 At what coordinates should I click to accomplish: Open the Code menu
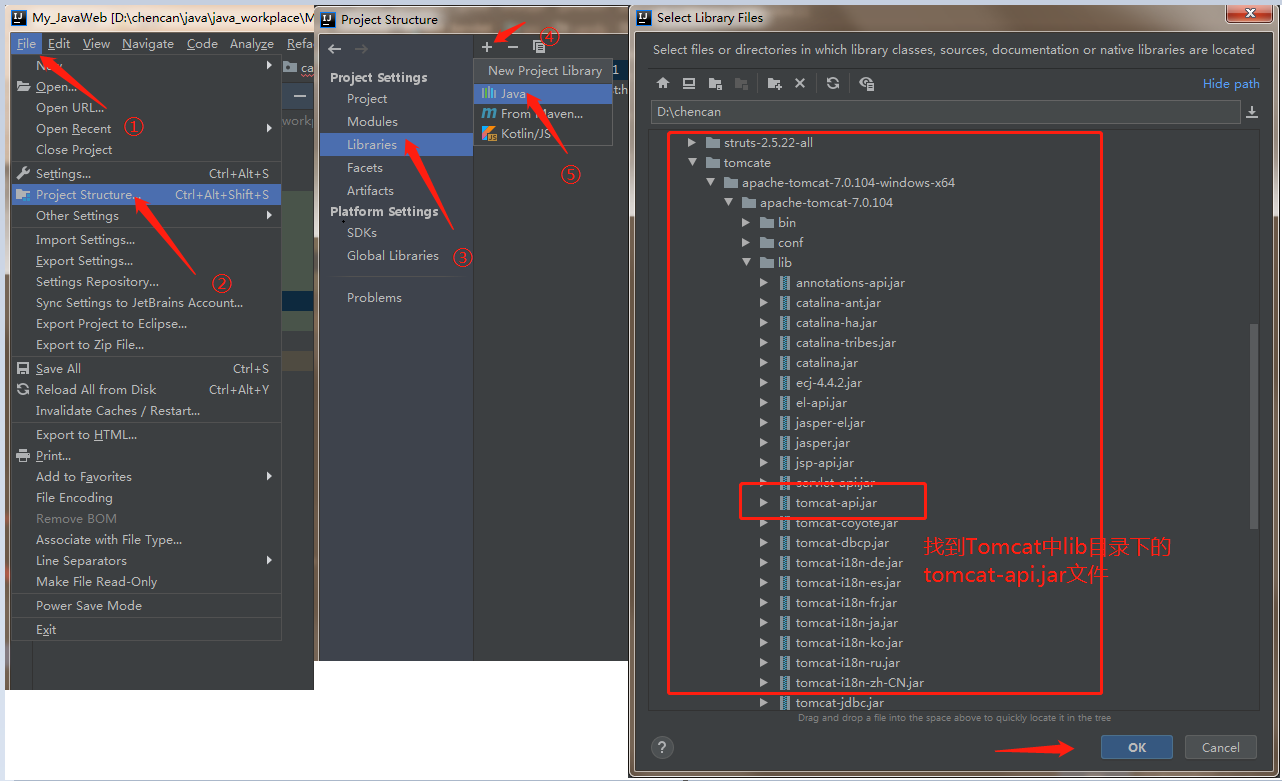[x=202, y=43]
